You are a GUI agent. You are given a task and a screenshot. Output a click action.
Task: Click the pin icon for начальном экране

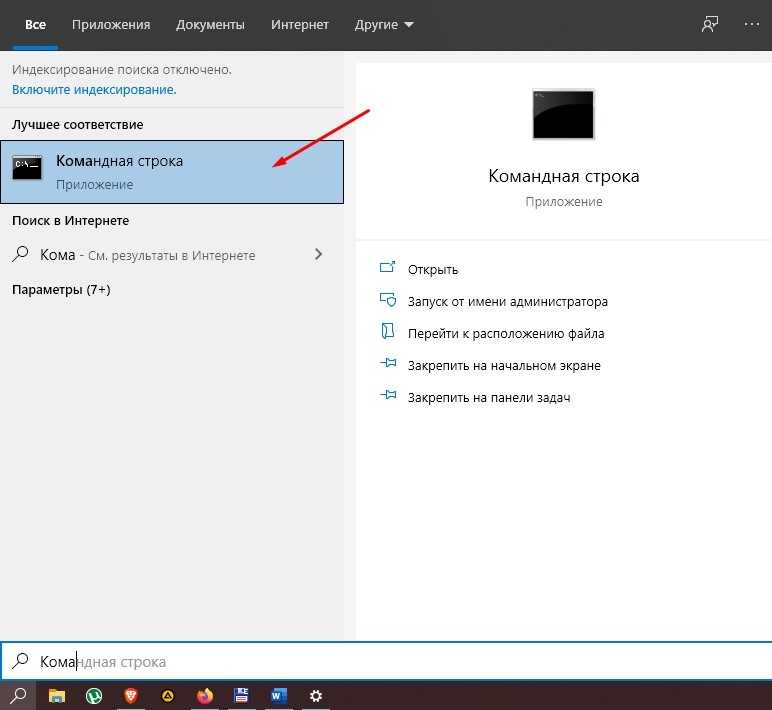388,363
